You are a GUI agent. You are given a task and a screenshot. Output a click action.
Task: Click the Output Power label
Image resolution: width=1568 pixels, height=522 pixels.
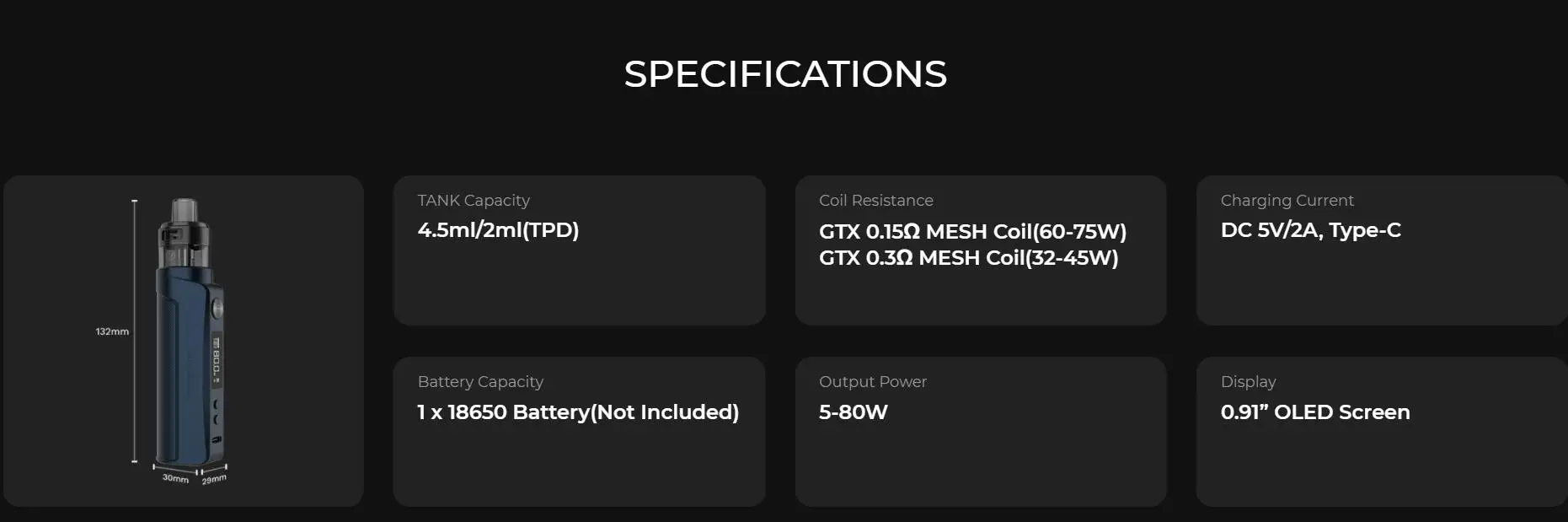872,382
